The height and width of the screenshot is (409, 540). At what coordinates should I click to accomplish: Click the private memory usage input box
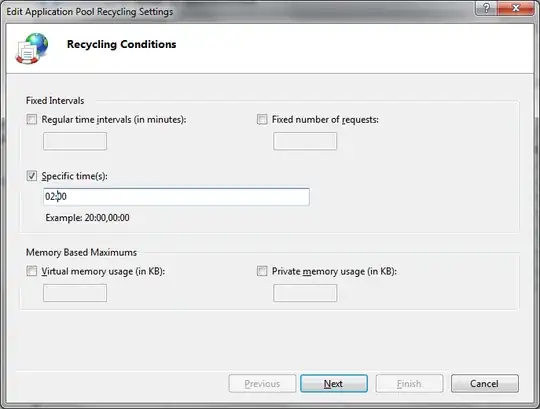click(x=305, y=293)
